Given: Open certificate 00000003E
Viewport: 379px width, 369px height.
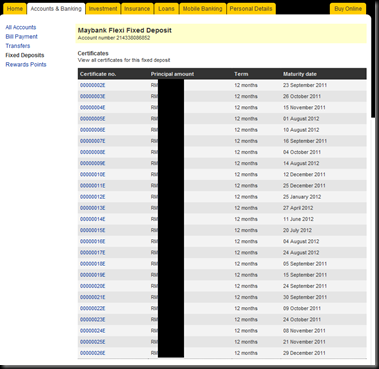Looking at the screenshot, I should (93, 96).
